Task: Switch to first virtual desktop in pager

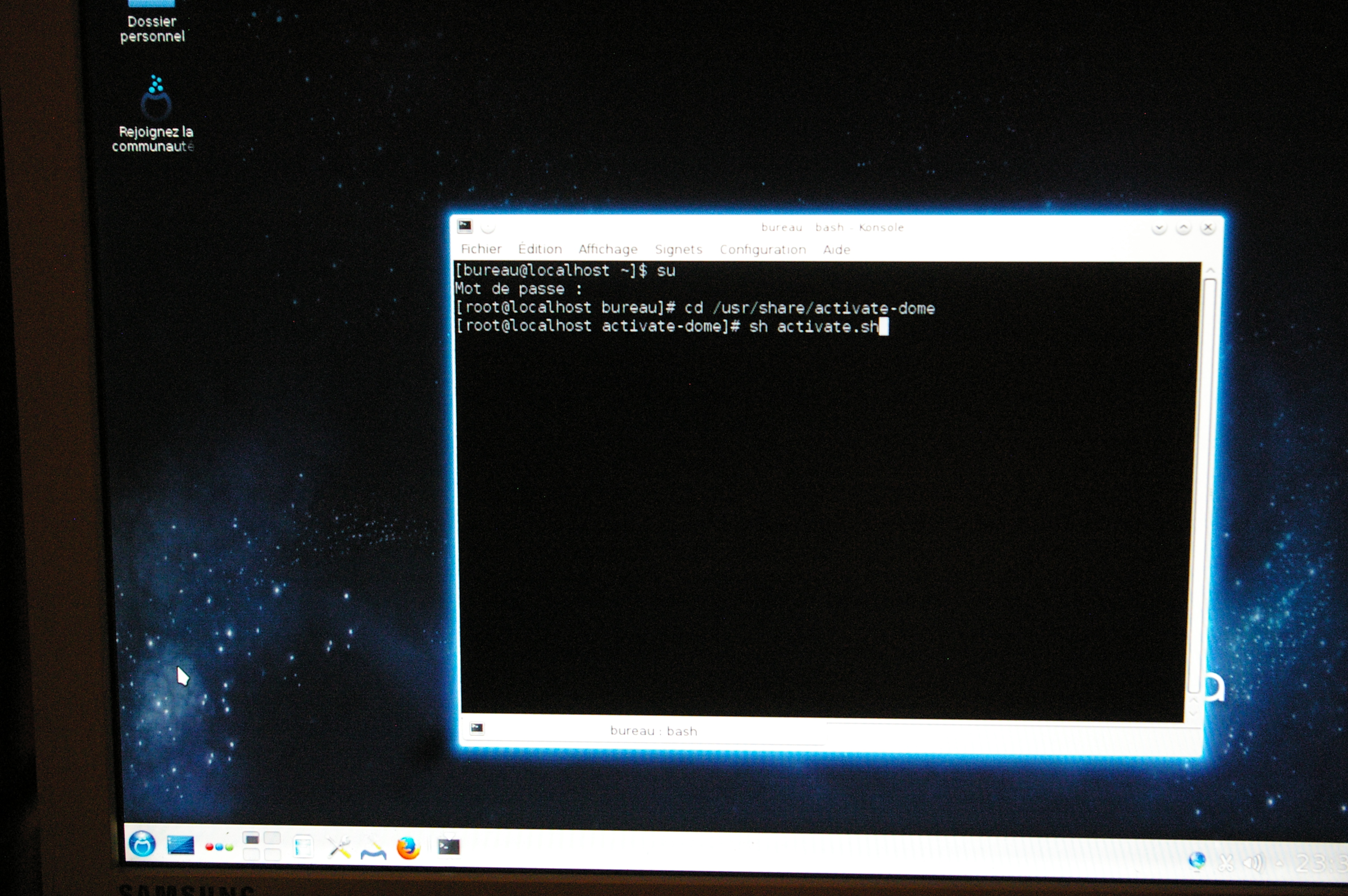Action: [x=251, y=839]
